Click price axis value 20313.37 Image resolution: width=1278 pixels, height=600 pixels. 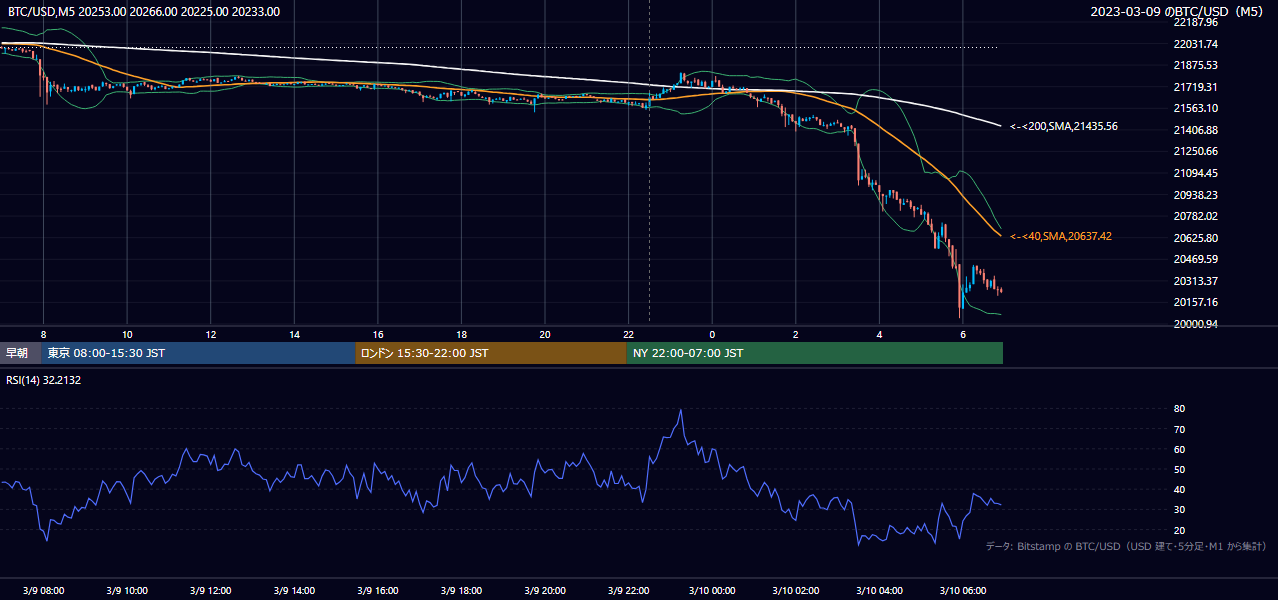click(1195, 281)
